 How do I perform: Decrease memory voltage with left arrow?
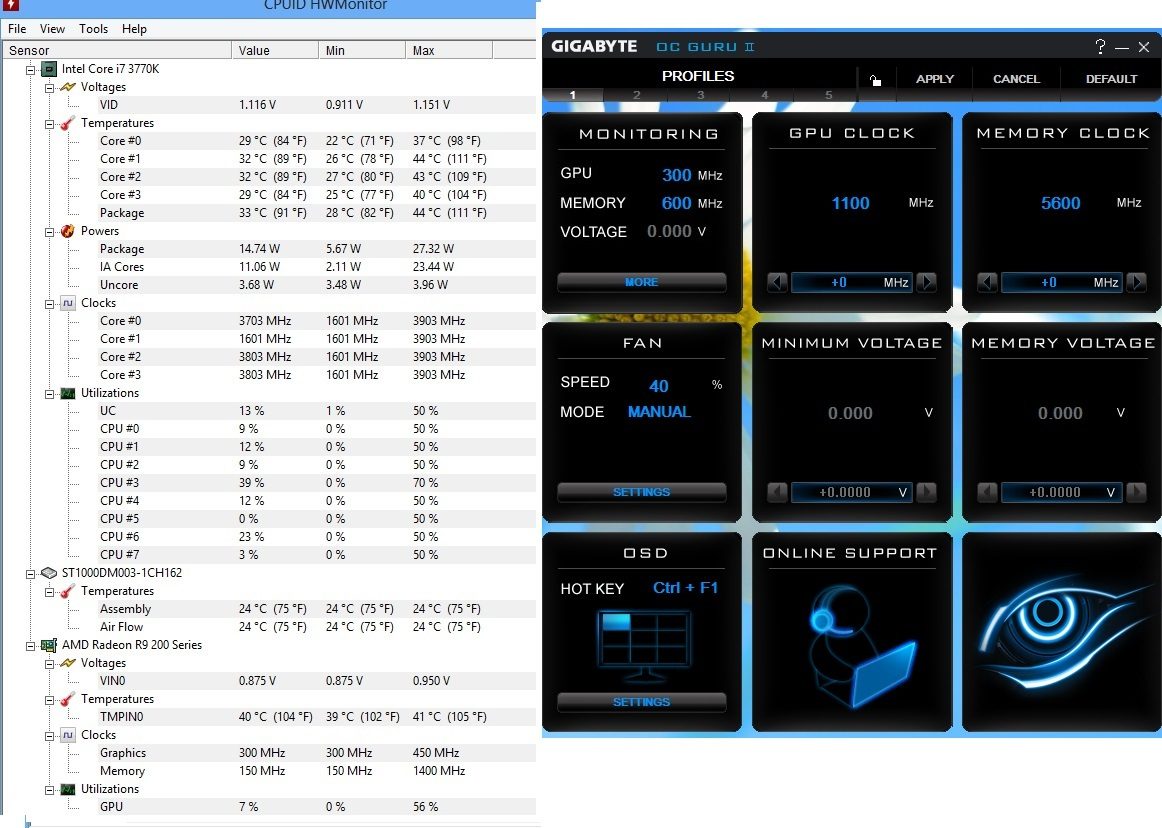987,492
